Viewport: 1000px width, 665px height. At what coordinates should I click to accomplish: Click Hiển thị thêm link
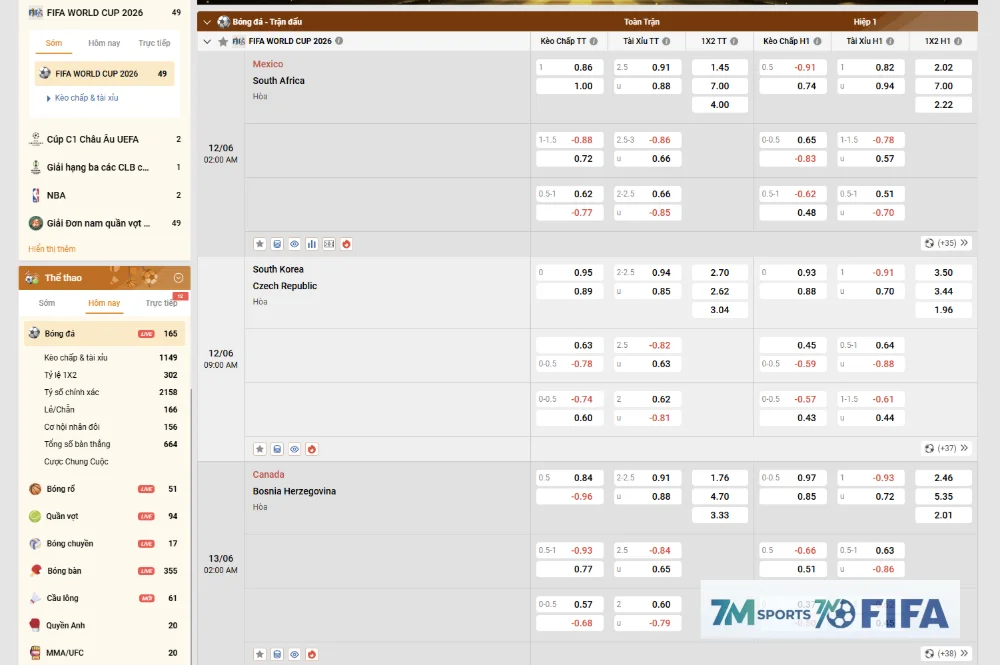(52, 249)
